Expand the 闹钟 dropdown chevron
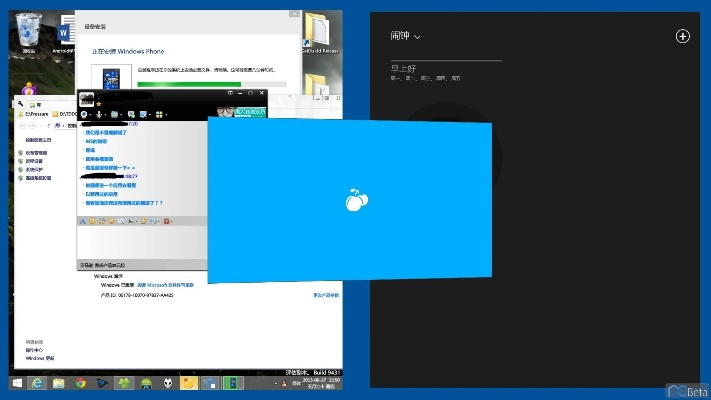The width and height of the screenshot is (711, 400). pos(418,37)
